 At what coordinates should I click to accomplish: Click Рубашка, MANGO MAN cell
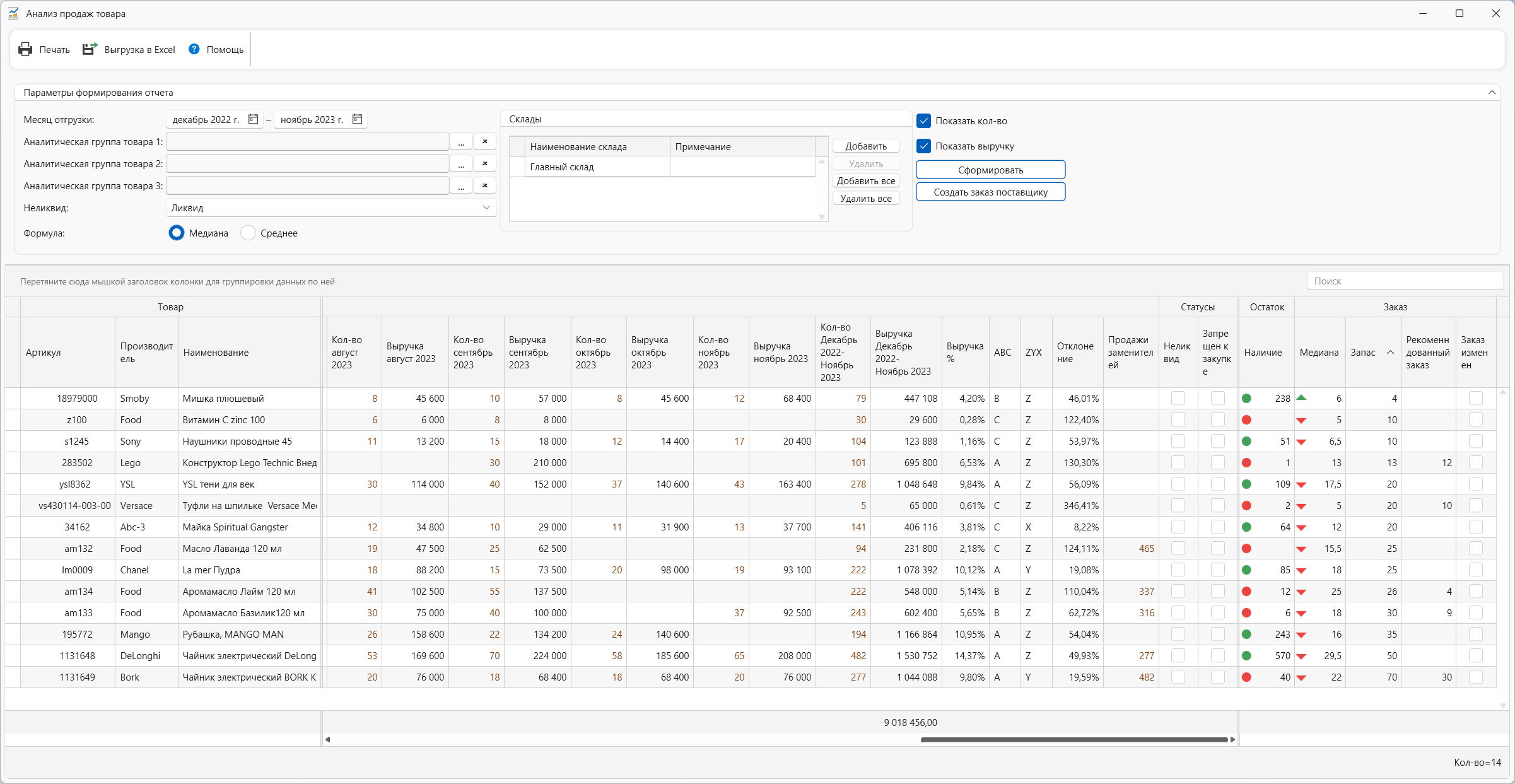[x=250, y=635]
